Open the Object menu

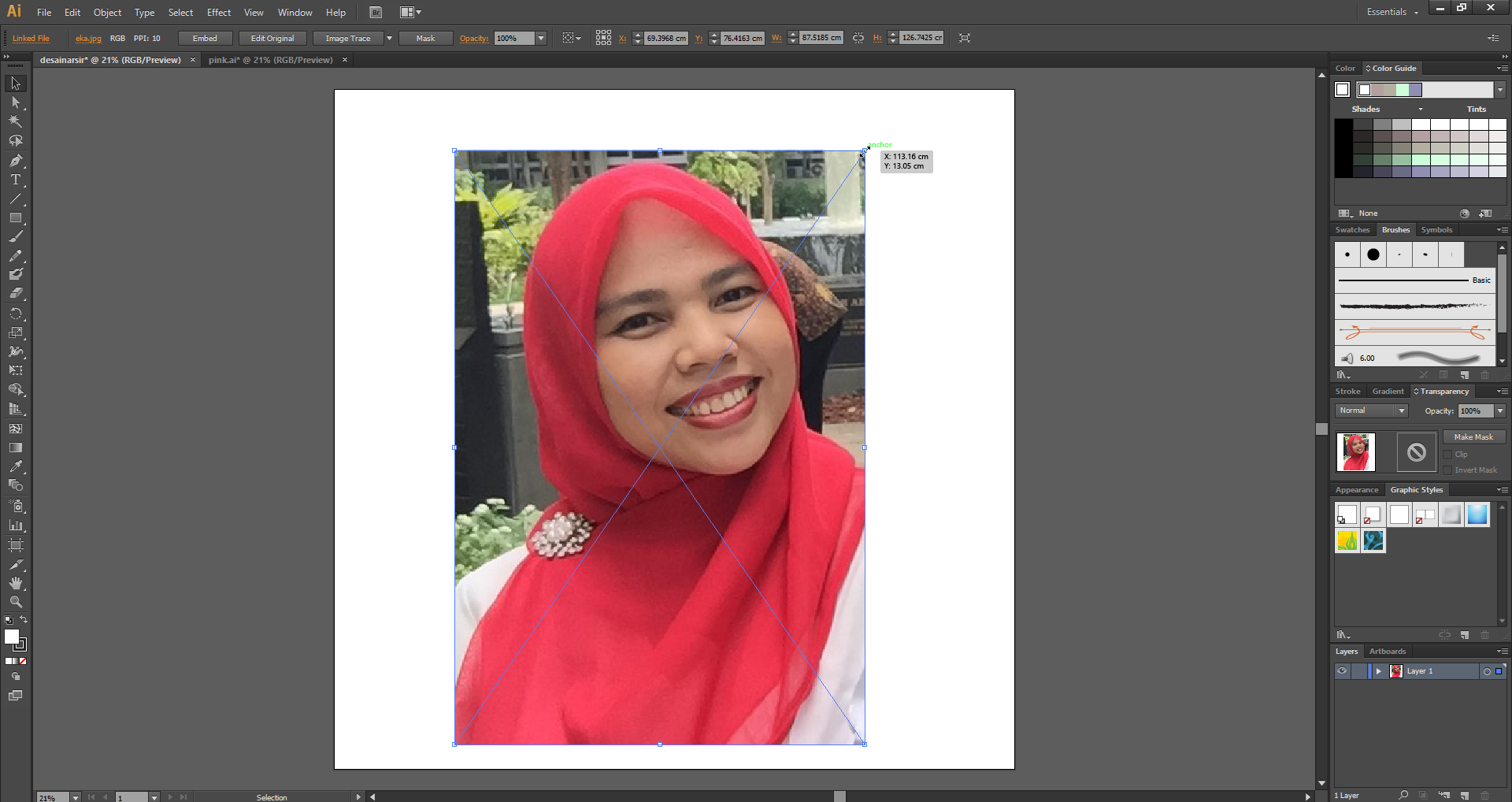(107, 13)
